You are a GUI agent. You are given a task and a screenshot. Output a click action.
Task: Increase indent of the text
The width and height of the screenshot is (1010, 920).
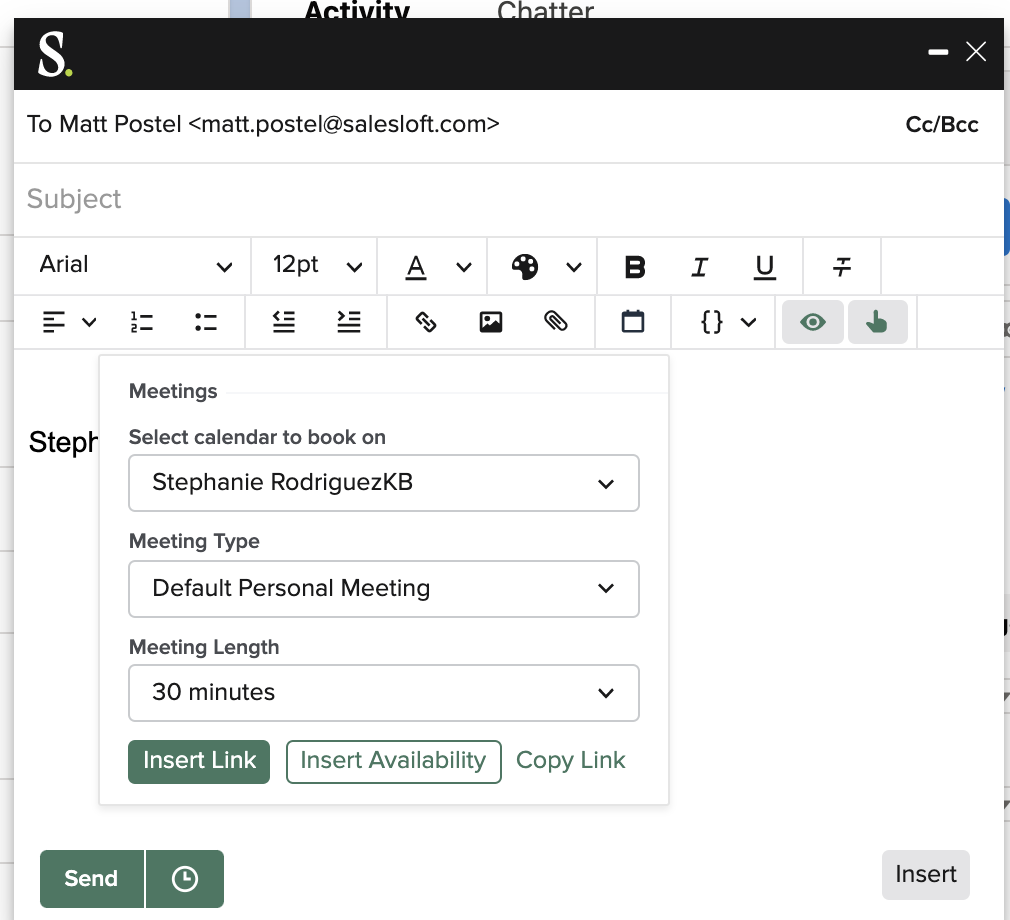tap(348, 322)
